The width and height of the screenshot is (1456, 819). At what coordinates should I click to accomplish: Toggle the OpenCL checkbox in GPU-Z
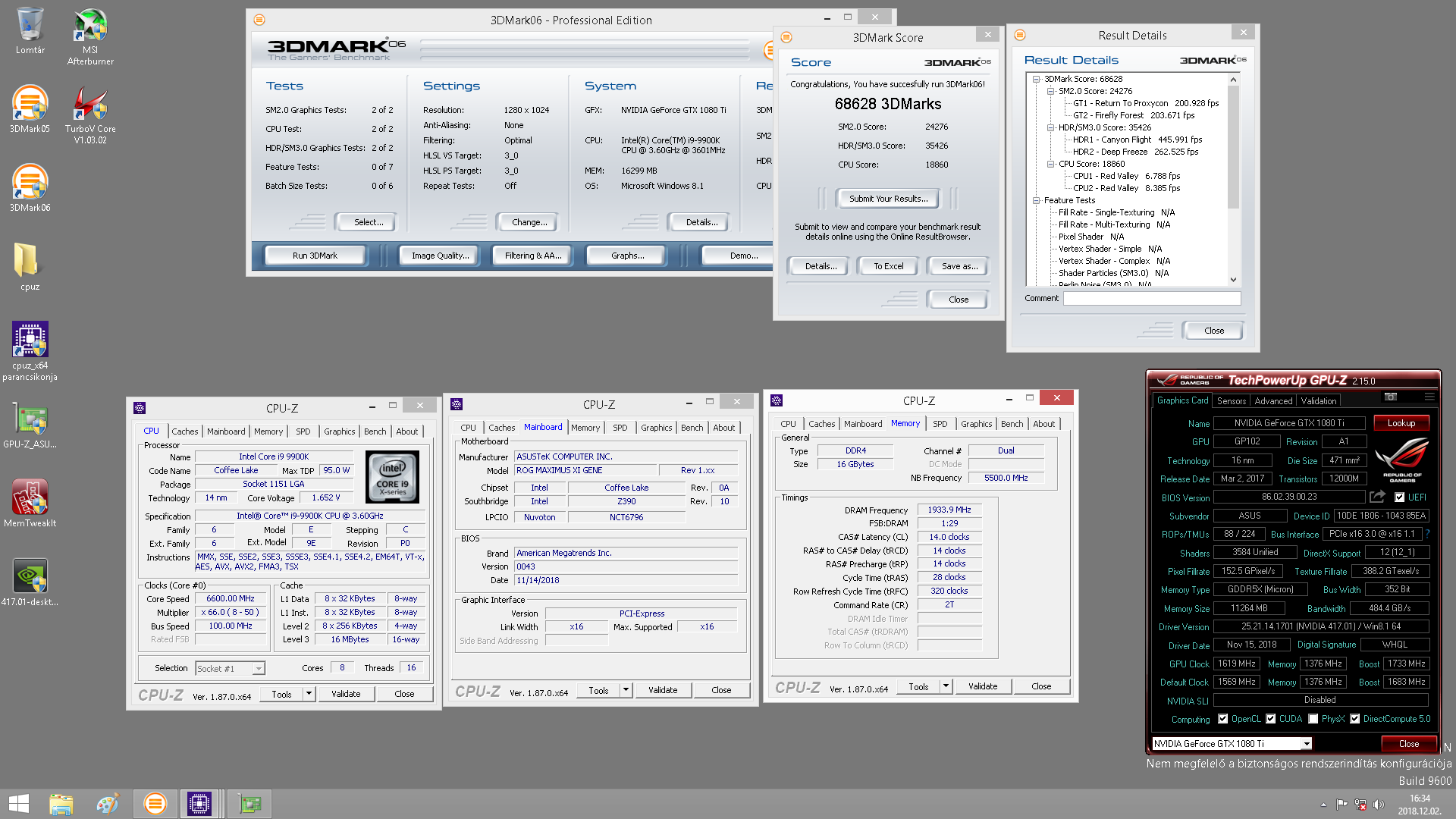point(1222,719)
